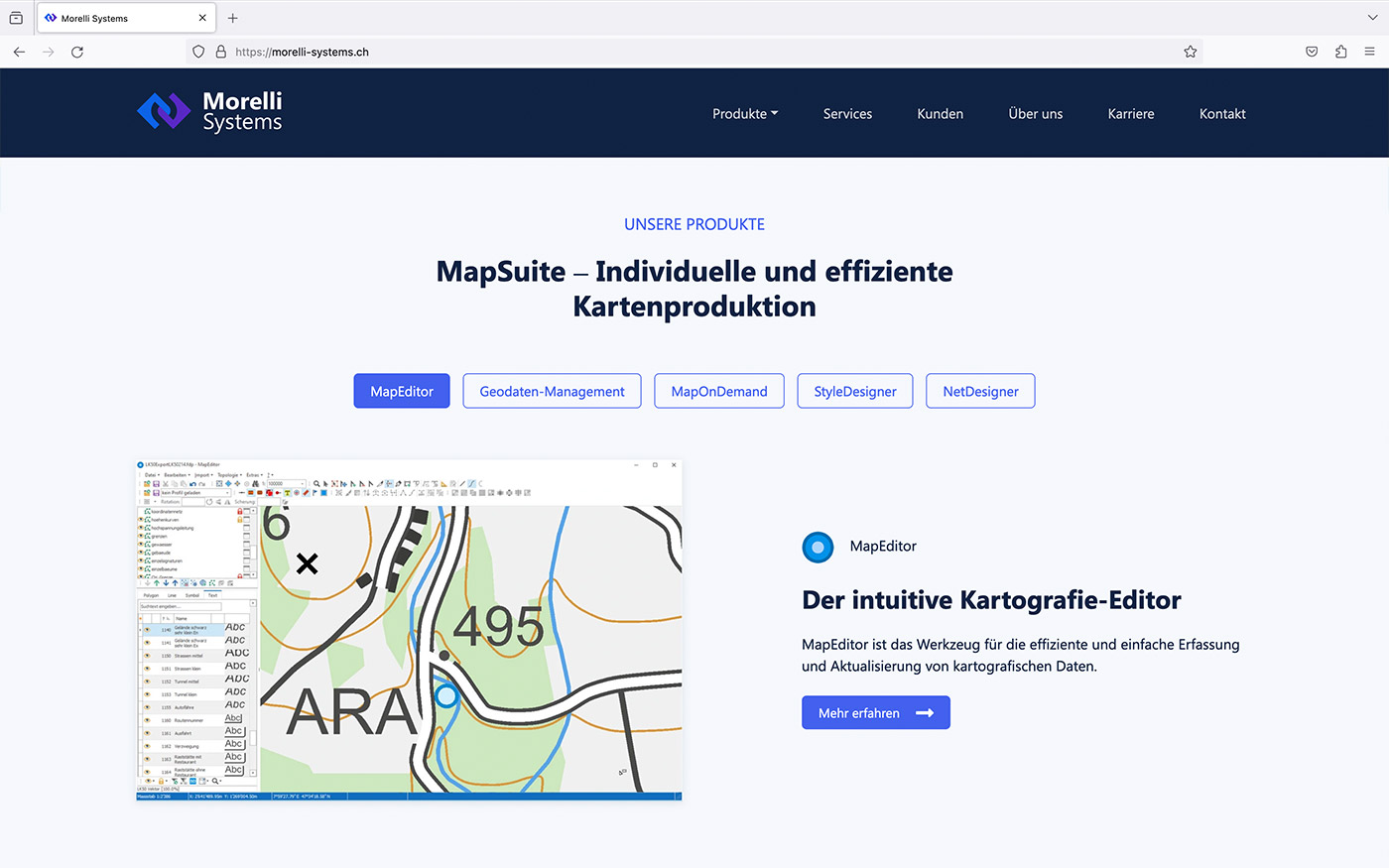Reload the current page

(x=77, y=52)
